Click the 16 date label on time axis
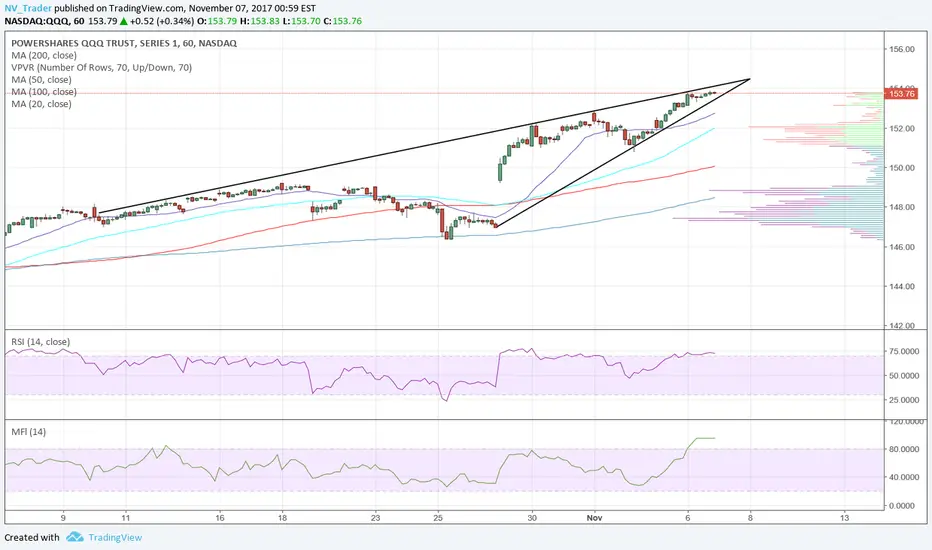The width and height of the screenshot is (932, 550). (x=220, y=518)
